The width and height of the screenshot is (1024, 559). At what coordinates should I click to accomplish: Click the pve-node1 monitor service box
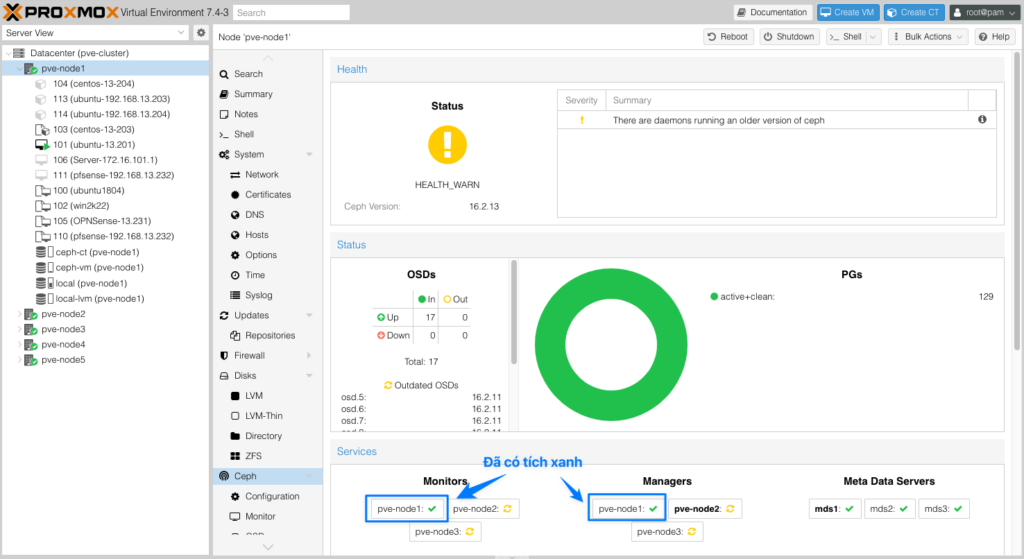[x=407, y=509]
